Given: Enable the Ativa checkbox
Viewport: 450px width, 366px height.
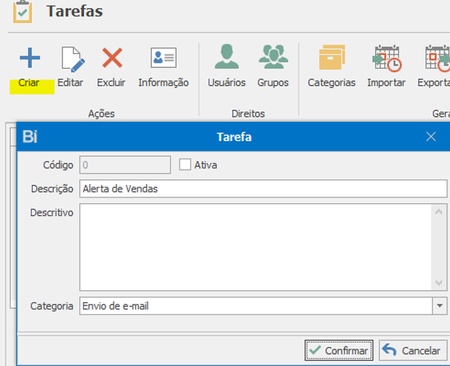Looking at the screenshot, I should (185, 164).
